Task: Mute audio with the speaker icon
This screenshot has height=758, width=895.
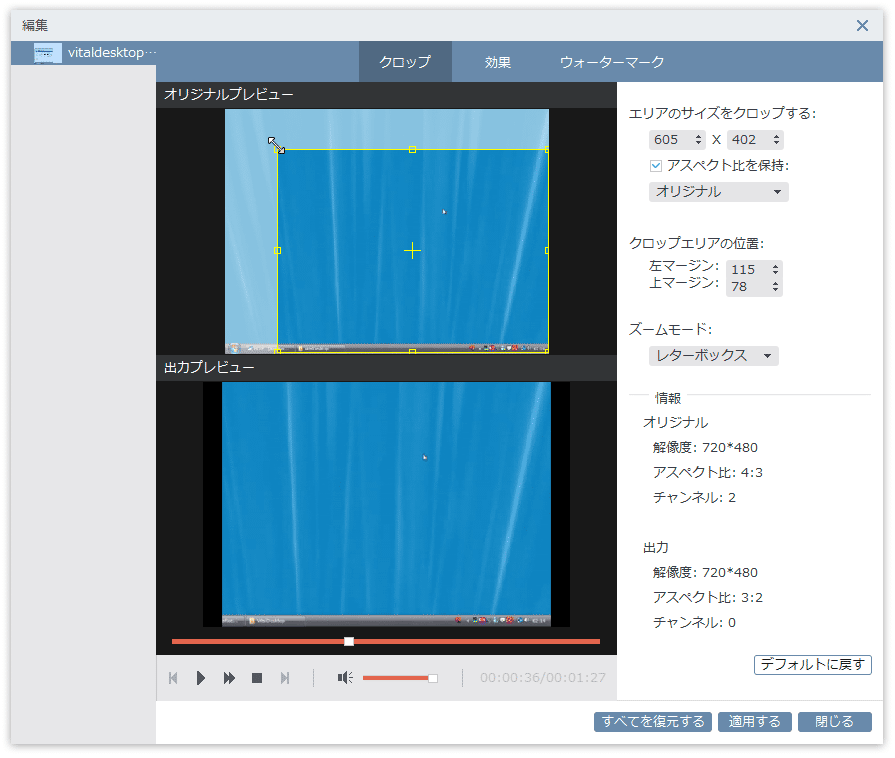Action: 345,678
